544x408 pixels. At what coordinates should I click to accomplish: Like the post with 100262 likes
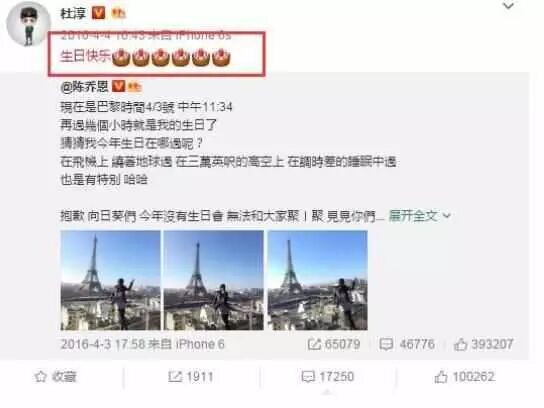[x=465, y=377]
